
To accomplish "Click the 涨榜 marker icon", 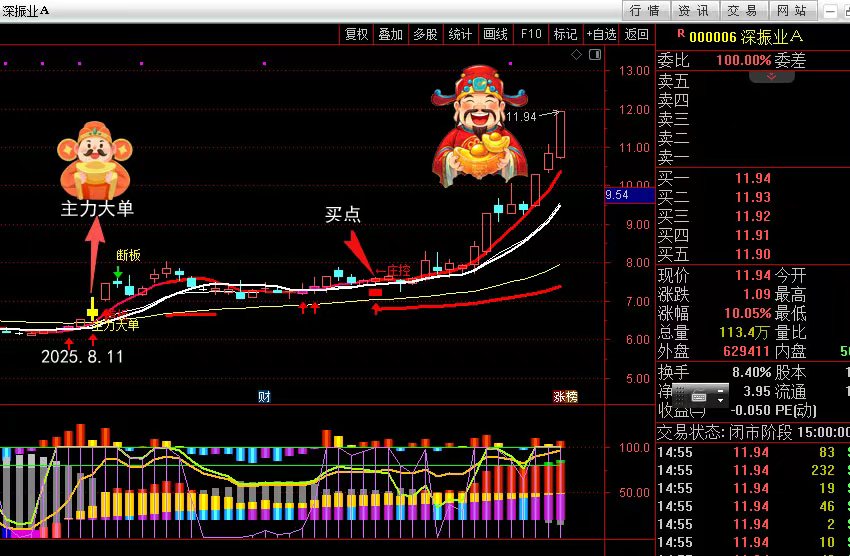I will [566, 396].
